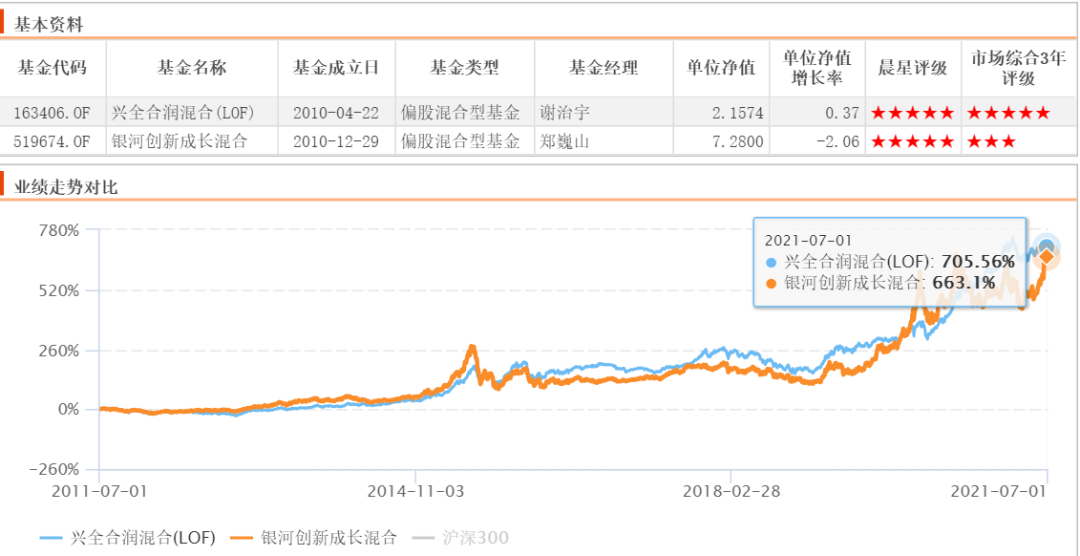This screenshot has height=556, width=1080.
Task: Click five-star 晨星 rating of 兴全合润混合
Action: [913, 112]
